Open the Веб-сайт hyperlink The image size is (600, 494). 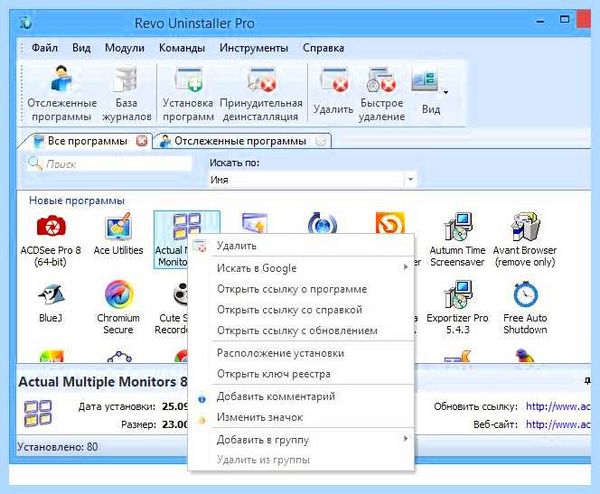(558, 424)
